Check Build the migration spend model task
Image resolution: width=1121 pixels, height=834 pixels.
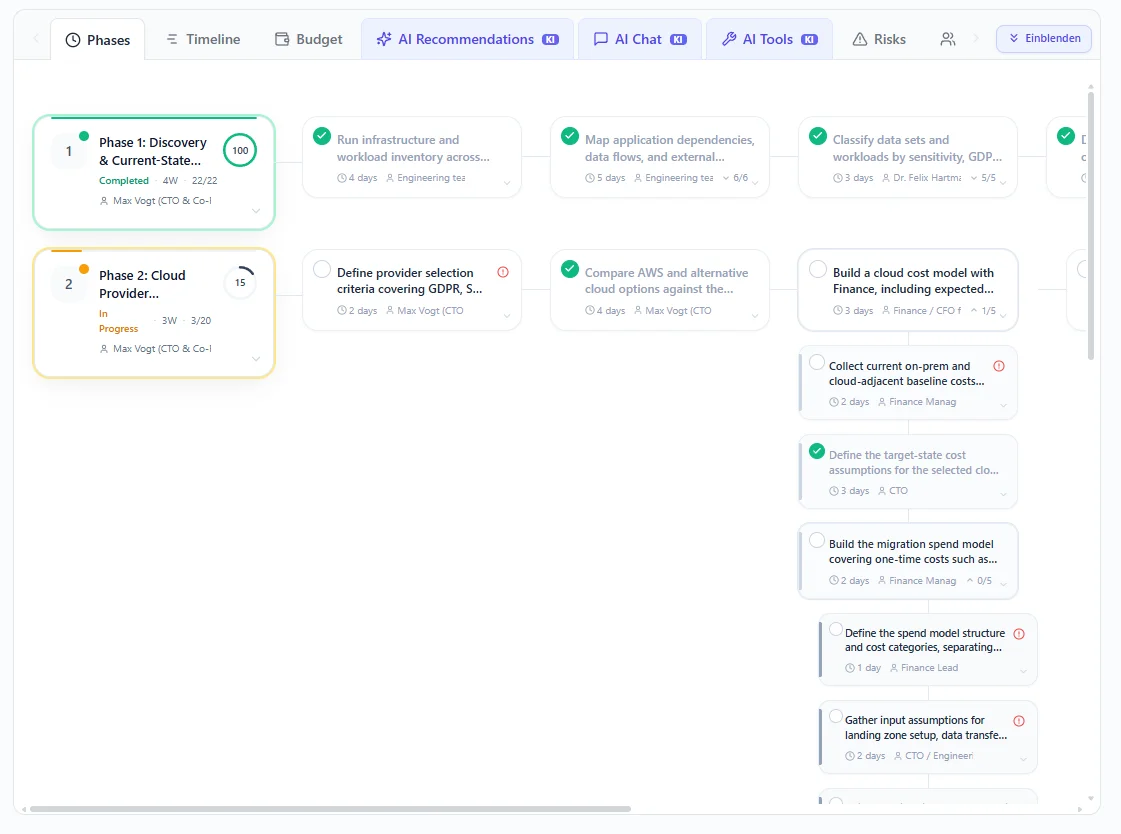click(817, 541)
